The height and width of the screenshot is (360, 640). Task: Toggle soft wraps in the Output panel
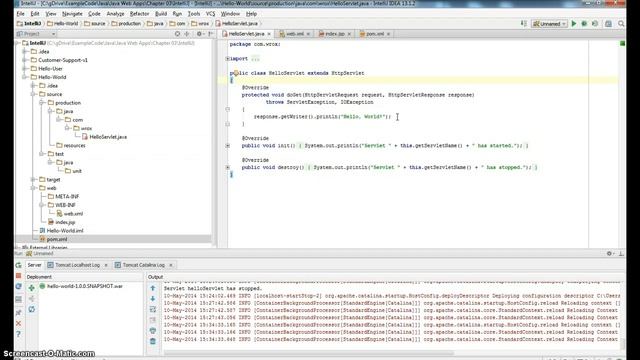pyautogui.click(x=153, y=309)
